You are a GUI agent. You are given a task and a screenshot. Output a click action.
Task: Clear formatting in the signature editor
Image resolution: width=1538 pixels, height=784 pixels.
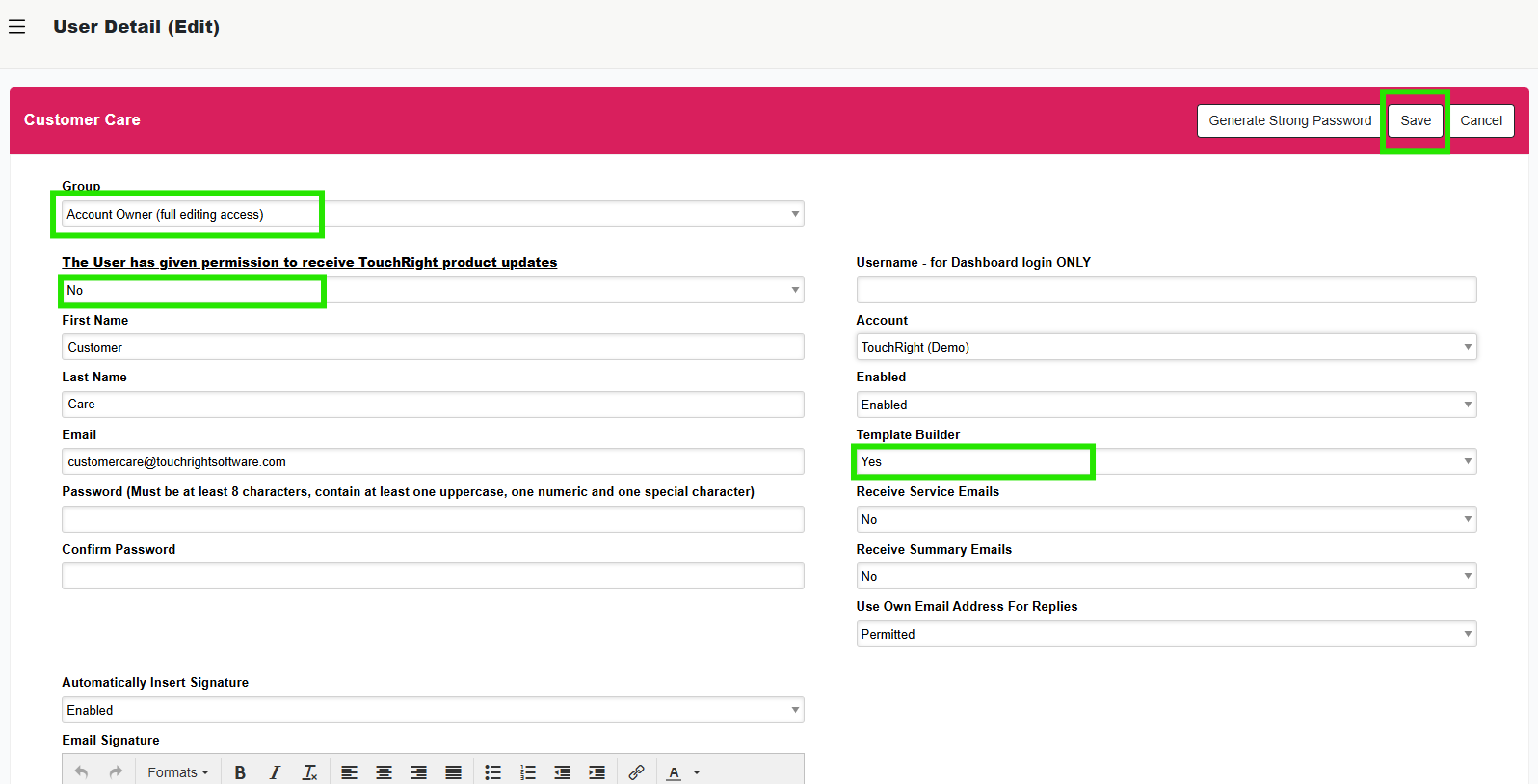pos(309,772)
